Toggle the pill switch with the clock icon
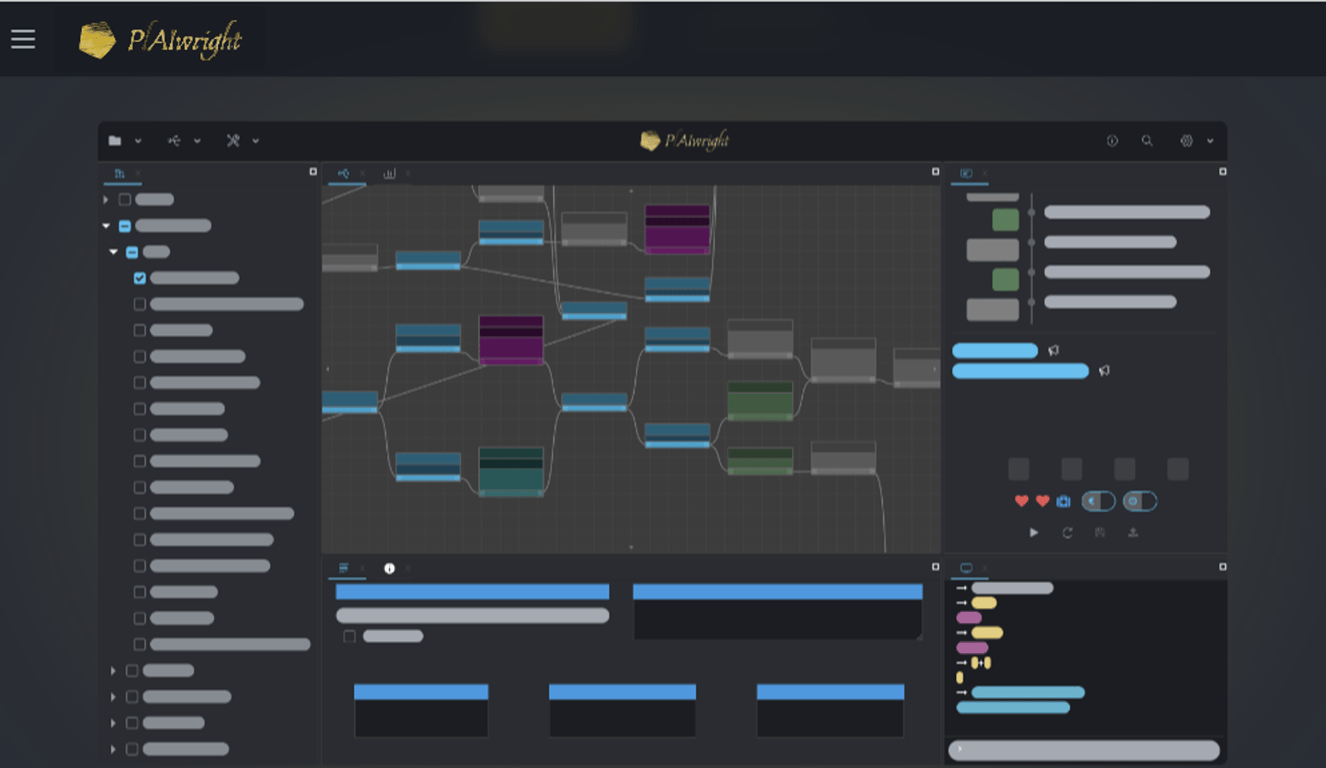This screenshot has width=1326, height=768. coord(1140,501)
